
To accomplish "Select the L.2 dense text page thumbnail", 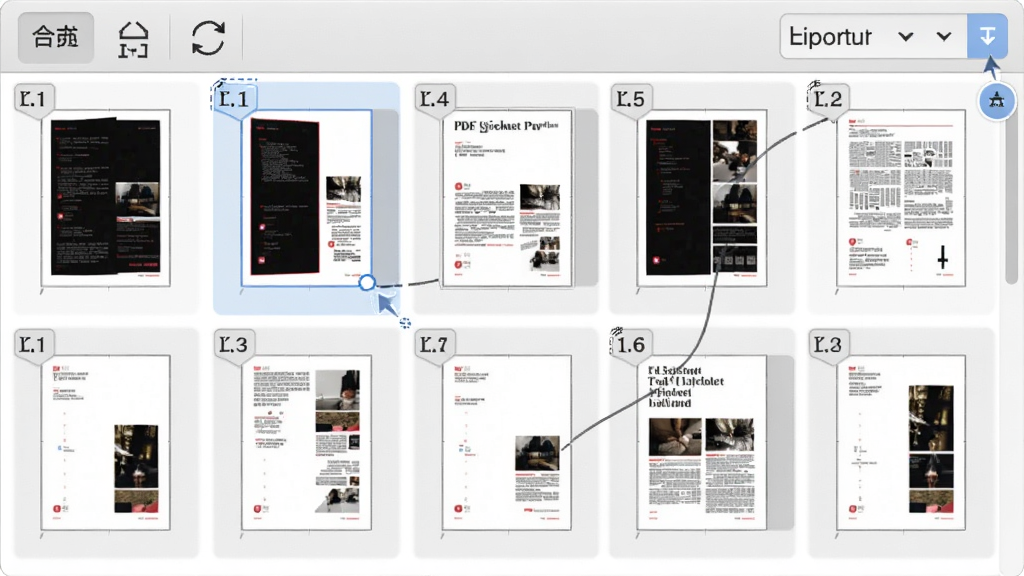I will click(x=901, y=198).
